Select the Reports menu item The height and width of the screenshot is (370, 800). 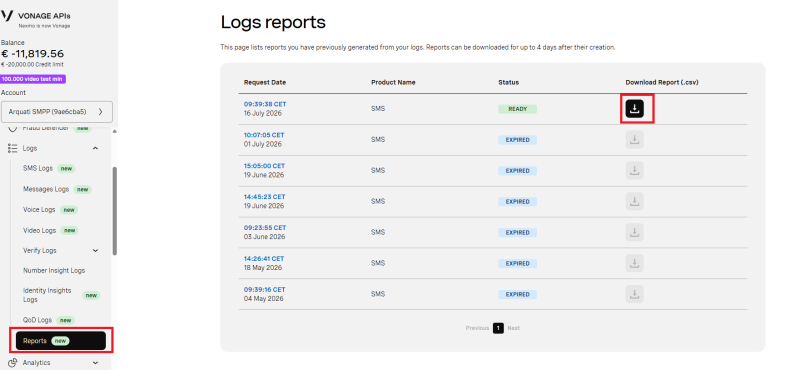pos(61,341)
